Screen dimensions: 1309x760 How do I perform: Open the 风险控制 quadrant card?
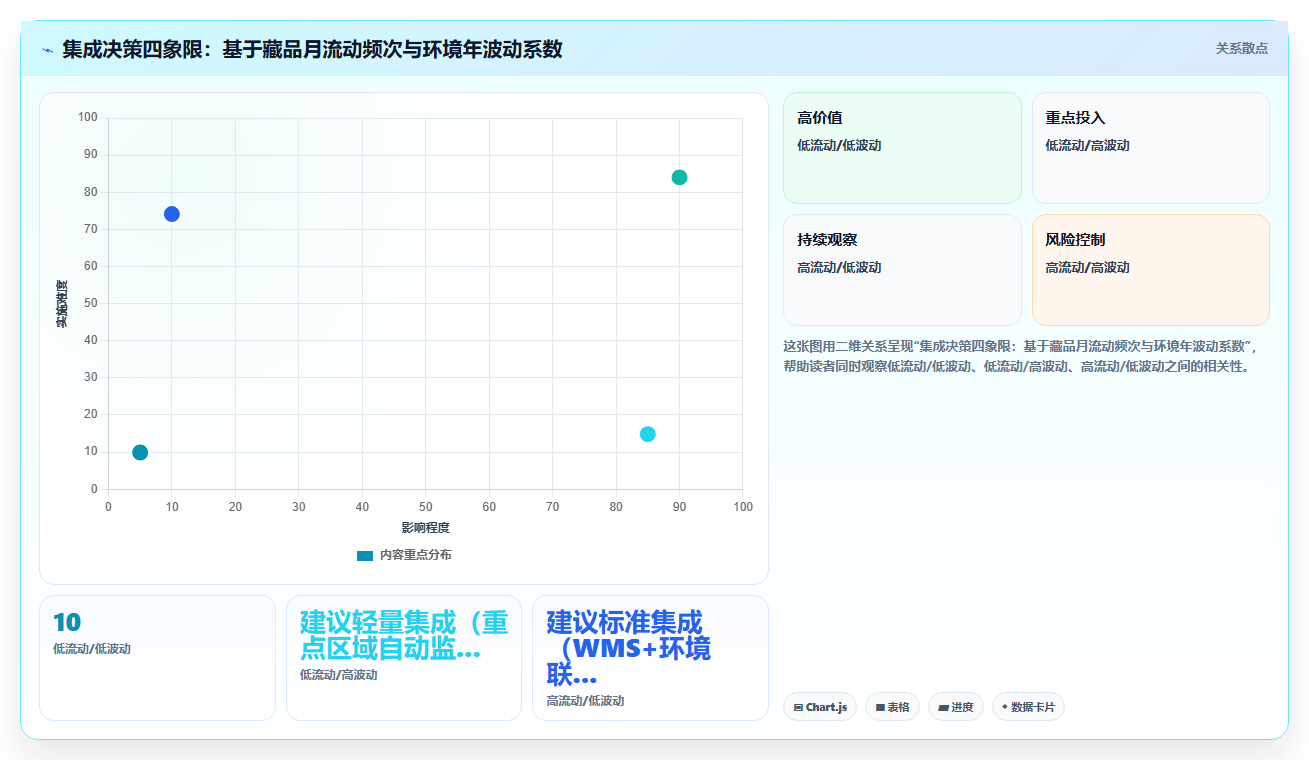point(1150,270)
